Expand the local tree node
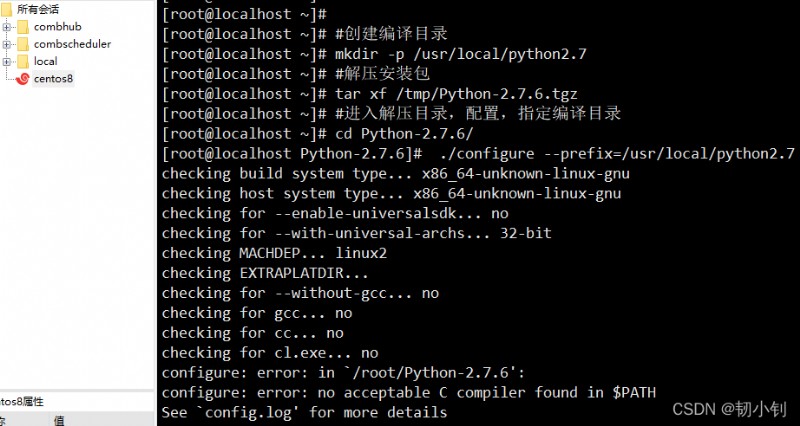The height and width of the screenshot is (426, 800). click(7, 62)
